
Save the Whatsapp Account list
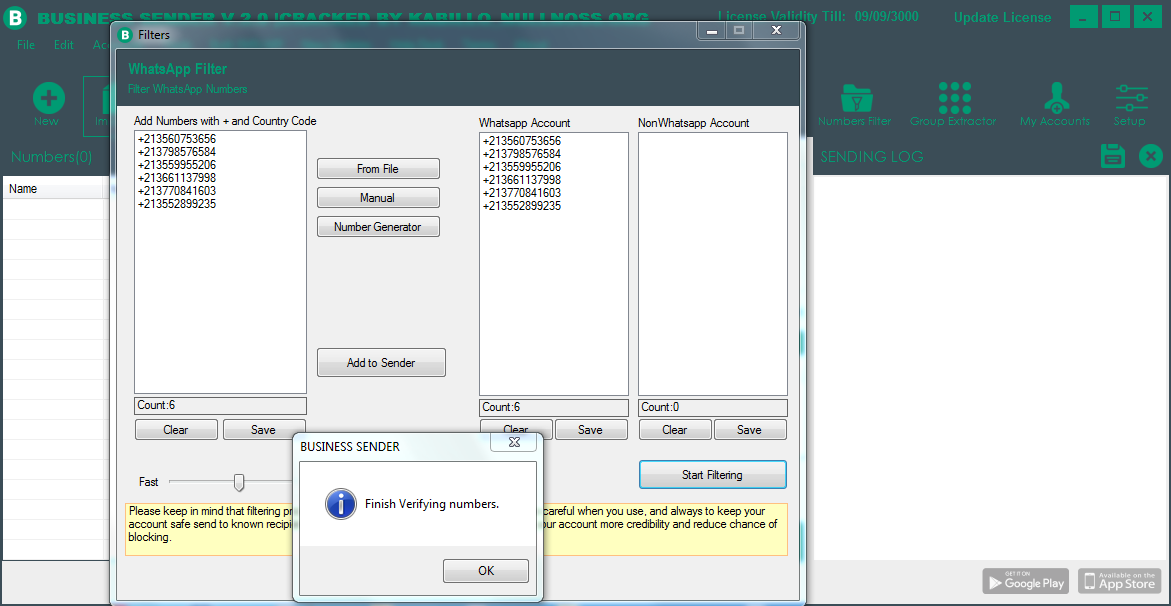tap(590, 430)
